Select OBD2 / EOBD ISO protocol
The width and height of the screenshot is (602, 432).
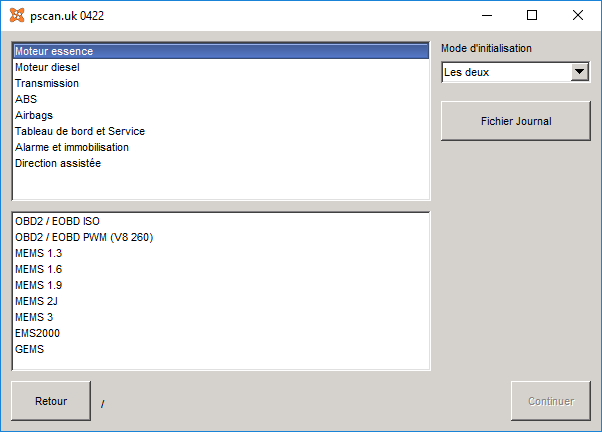[x=221, y=221]
